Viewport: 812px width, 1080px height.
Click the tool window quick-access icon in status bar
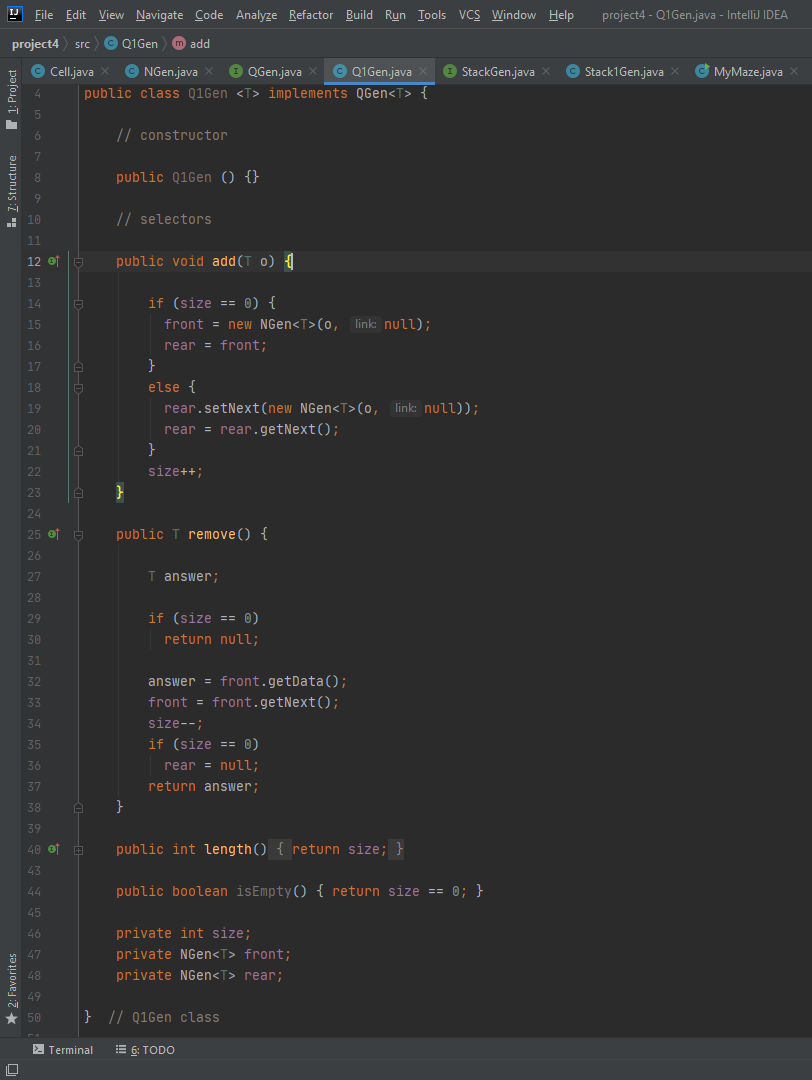[12, 1070]
